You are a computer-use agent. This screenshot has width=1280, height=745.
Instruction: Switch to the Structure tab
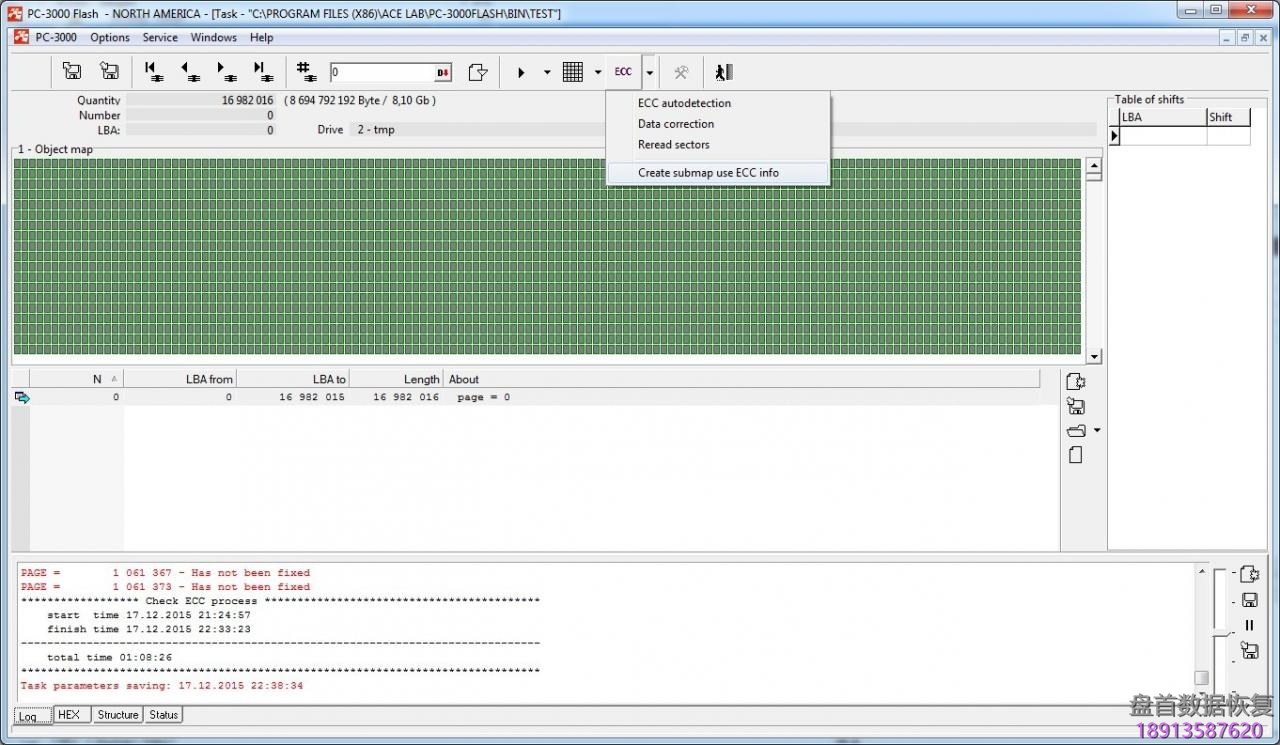click(x=118, y=715)
